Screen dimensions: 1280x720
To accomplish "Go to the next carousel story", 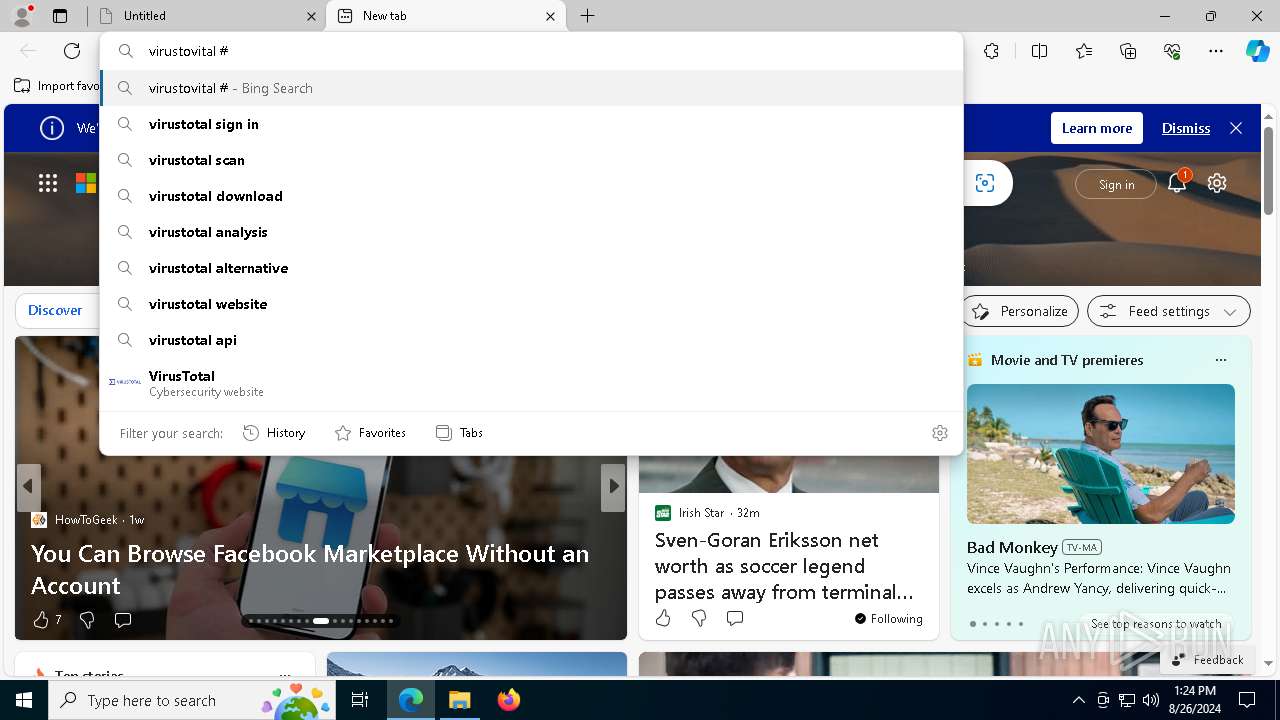I will coord(613,487).
